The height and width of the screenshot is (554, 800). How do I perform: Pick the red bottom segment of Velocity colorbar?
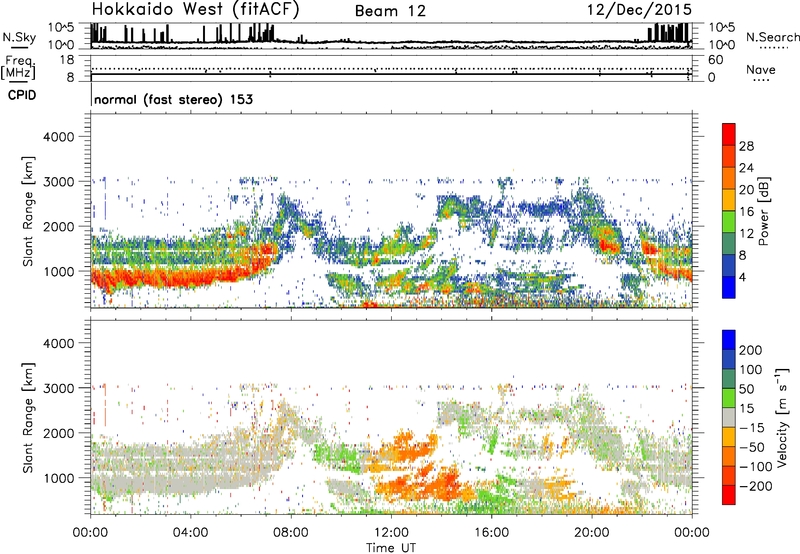coord(729,495)
